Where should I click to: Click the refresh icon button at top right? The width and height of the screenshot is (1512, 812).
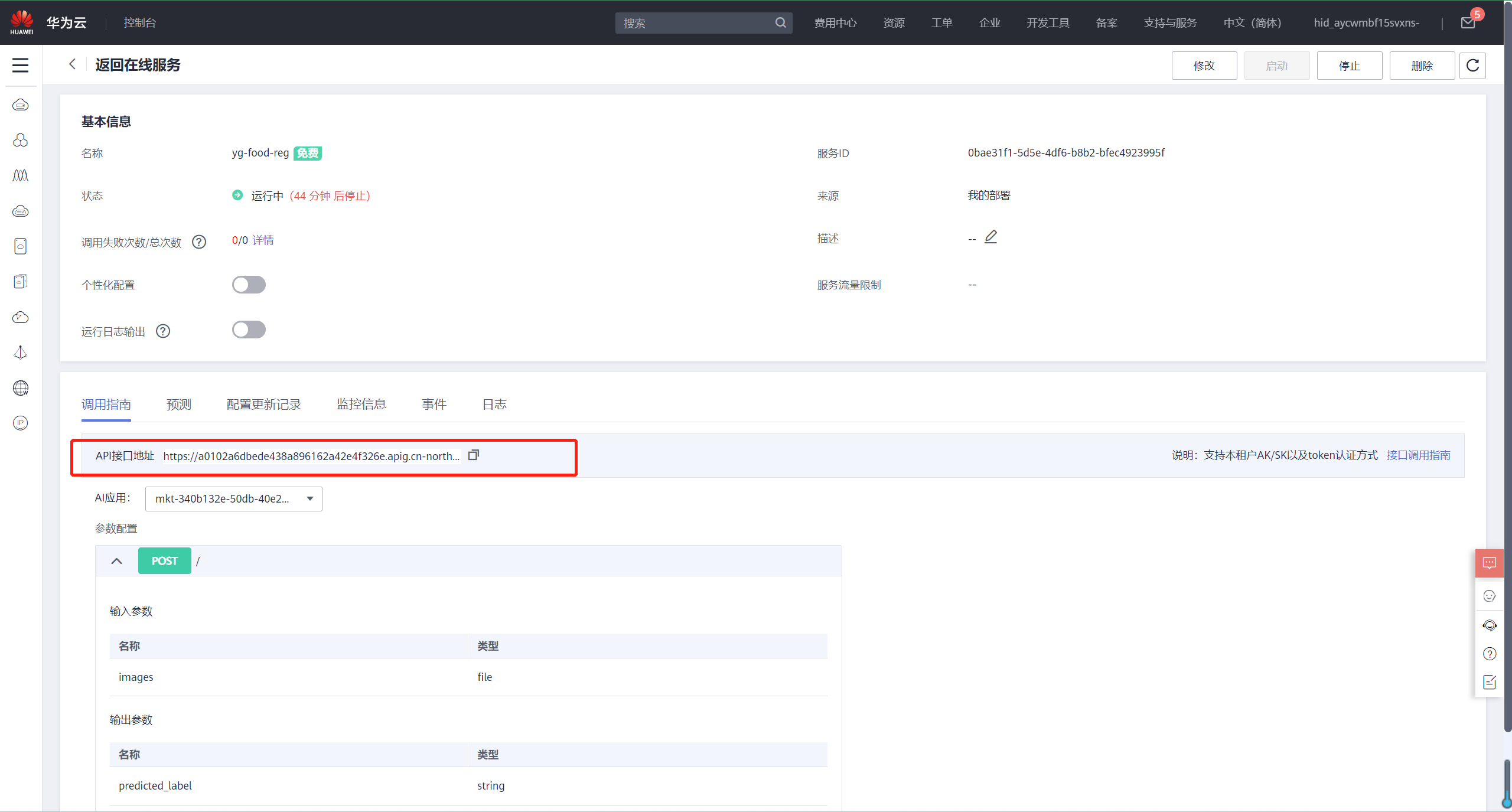(x=1472, y=66)
